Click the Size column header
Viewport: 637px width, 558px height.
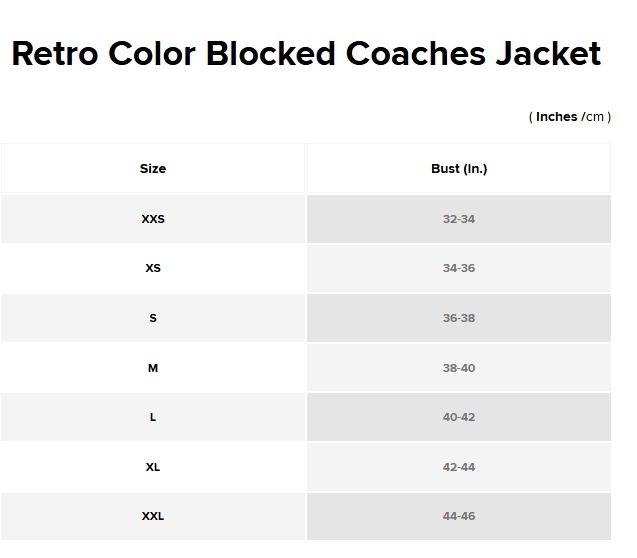(x=153, y=169)
